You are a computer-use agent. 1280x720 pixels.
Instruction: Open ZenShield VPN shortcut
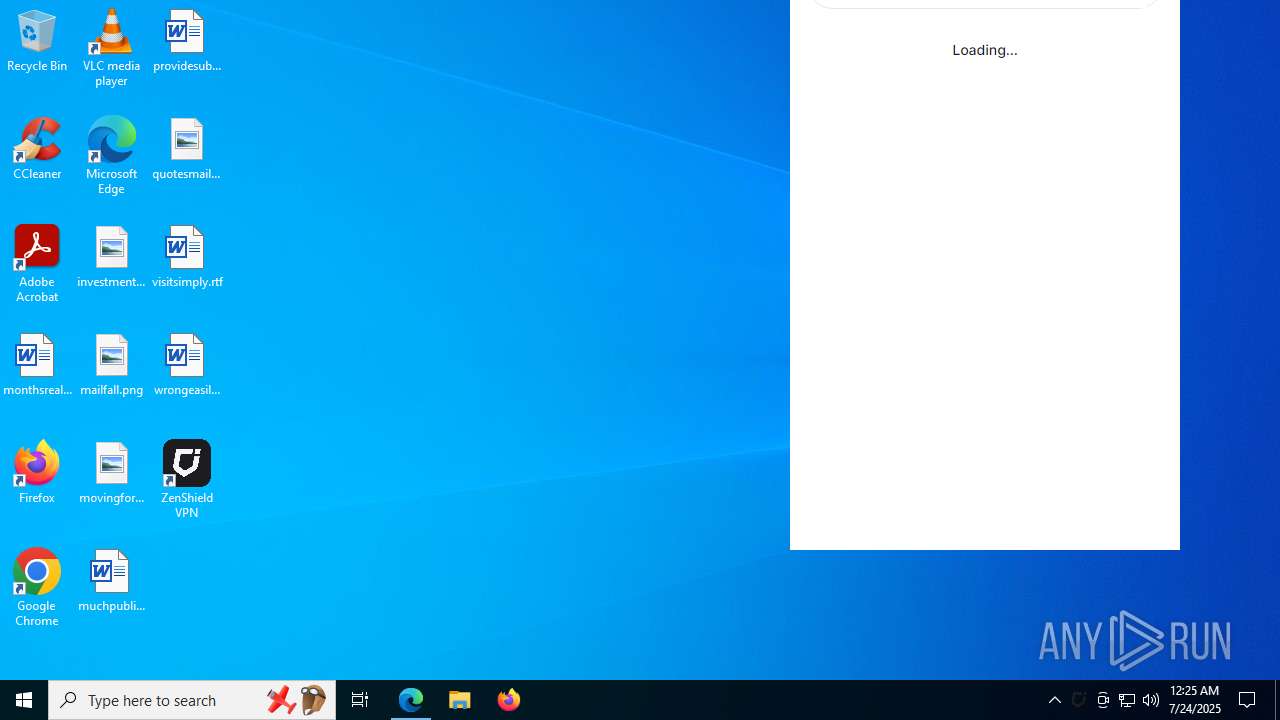(x=187, y=480)
